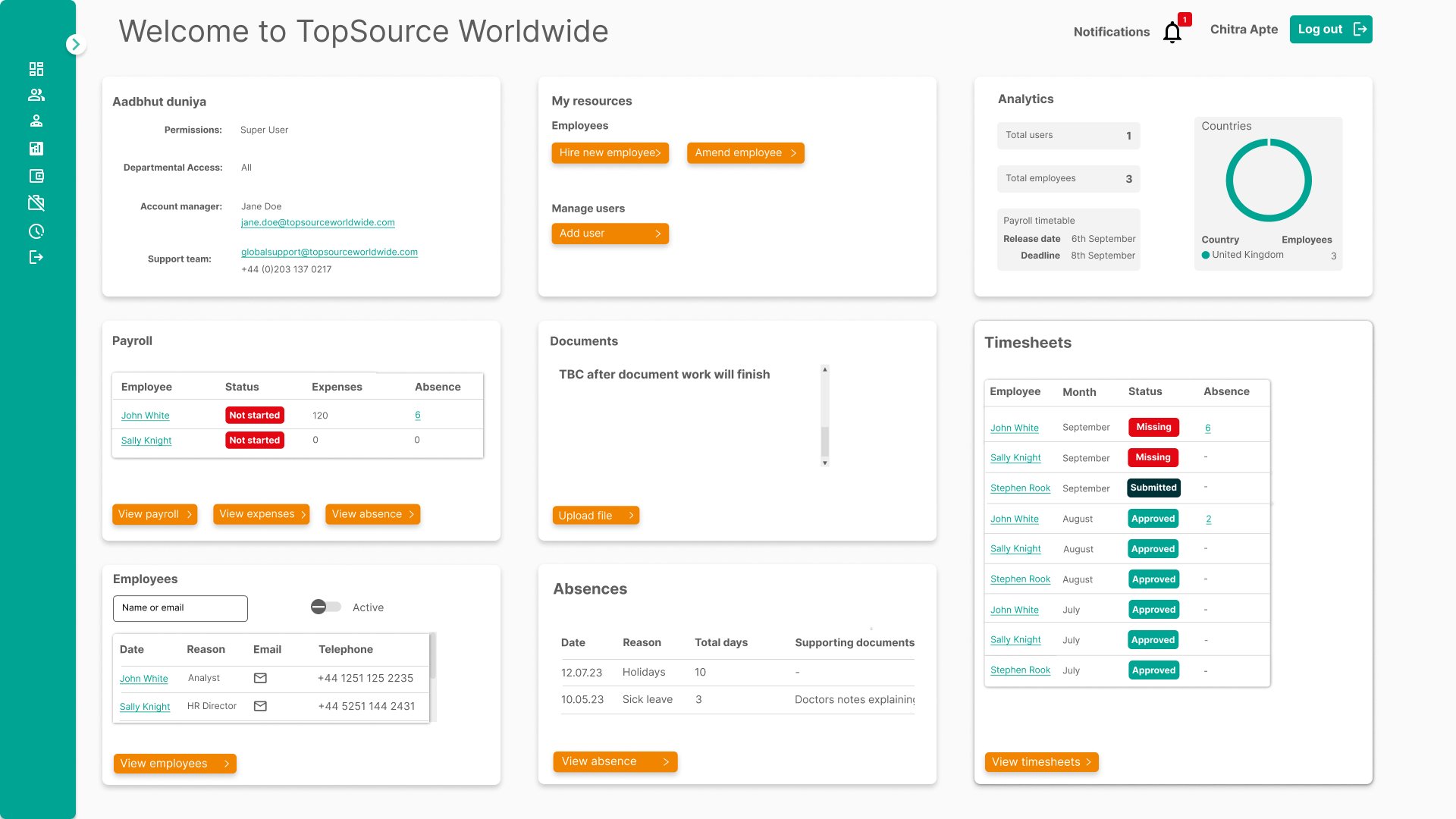The image size is (1456, 819).
Task: Open the single employee icon in sidebar
Action: (x=36, y=121)
